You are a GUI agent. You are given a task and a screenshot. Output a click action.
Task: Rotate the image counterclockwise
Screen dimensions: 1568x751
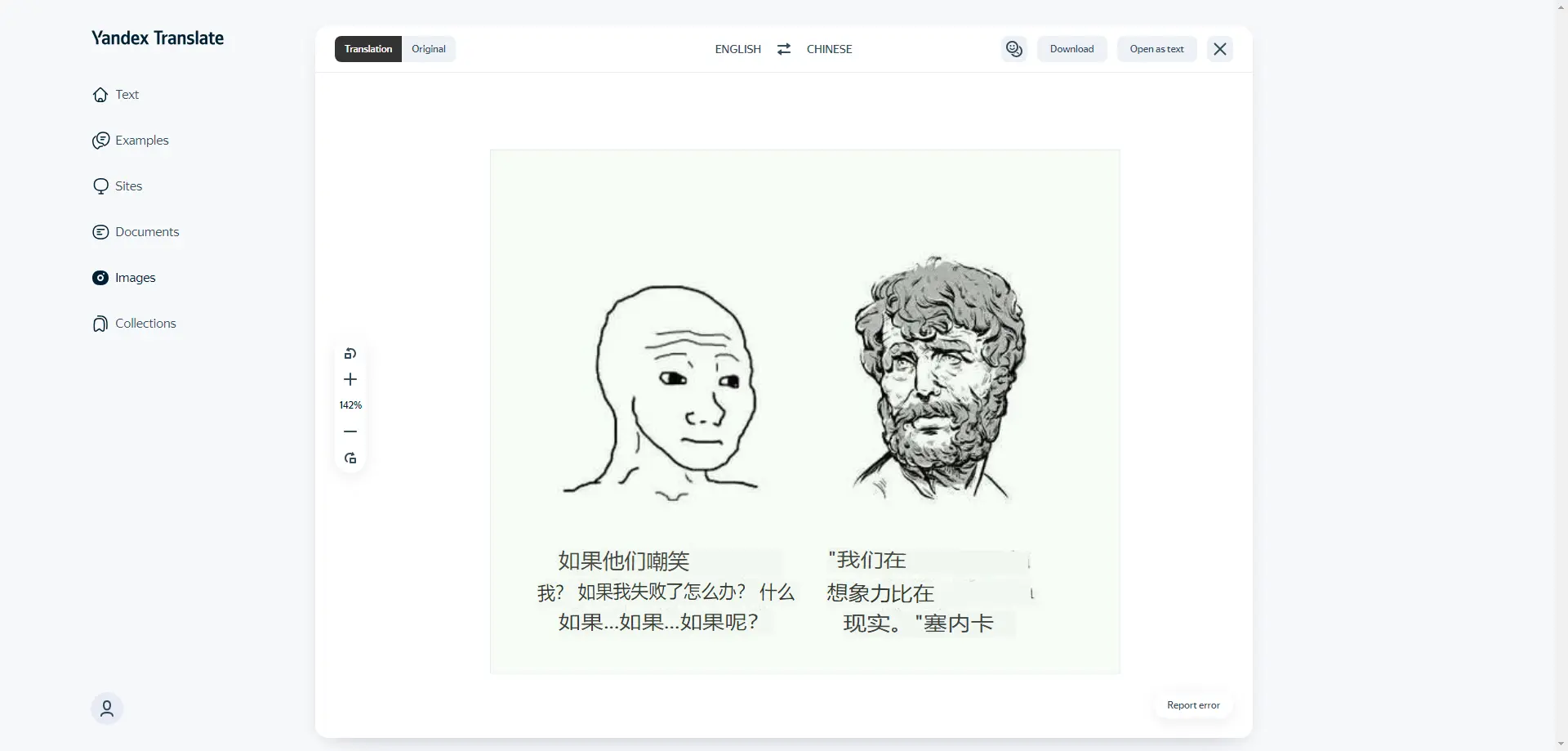click(x=350, y=354)
